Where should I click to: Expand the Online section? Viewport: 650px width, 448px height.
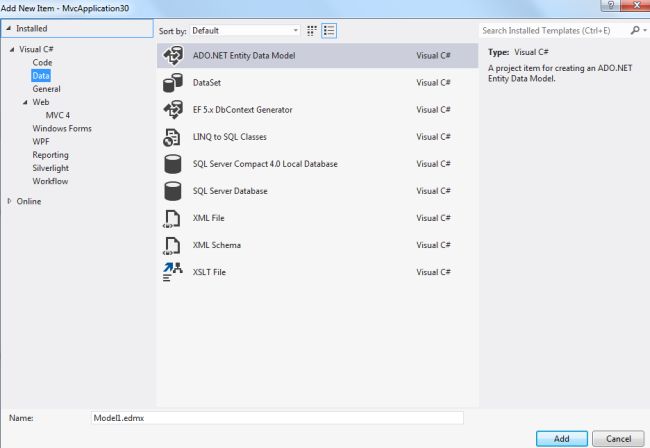(x=11, y=201)
